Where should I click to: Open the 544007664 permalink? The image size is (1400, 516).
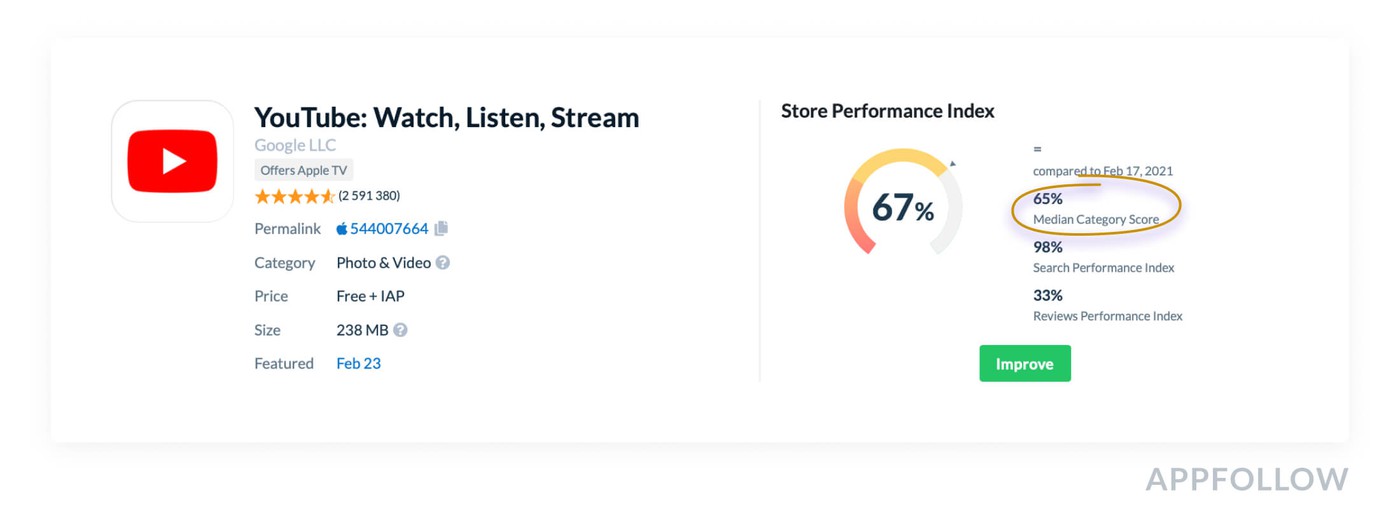[x=389, y=228]
